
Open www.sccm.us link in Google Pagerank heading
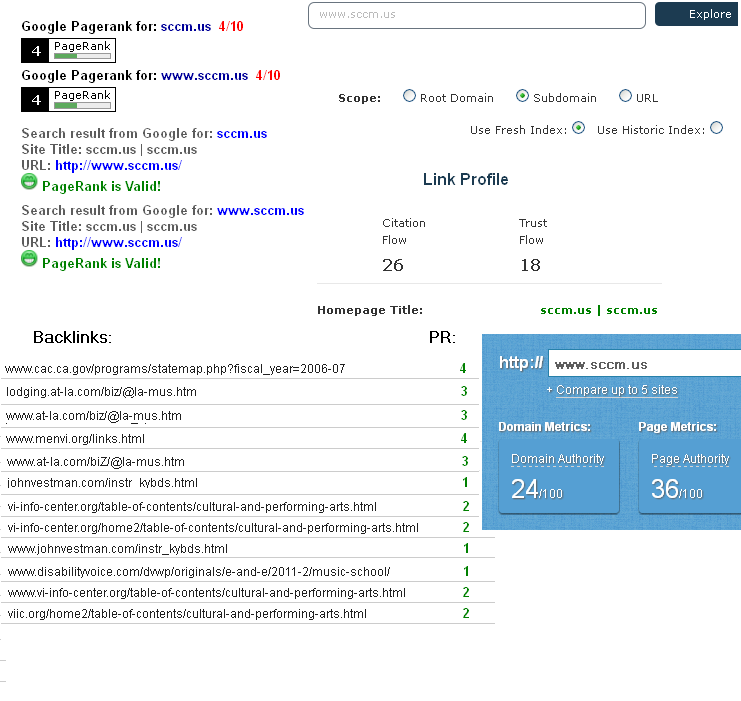(204, 76)
